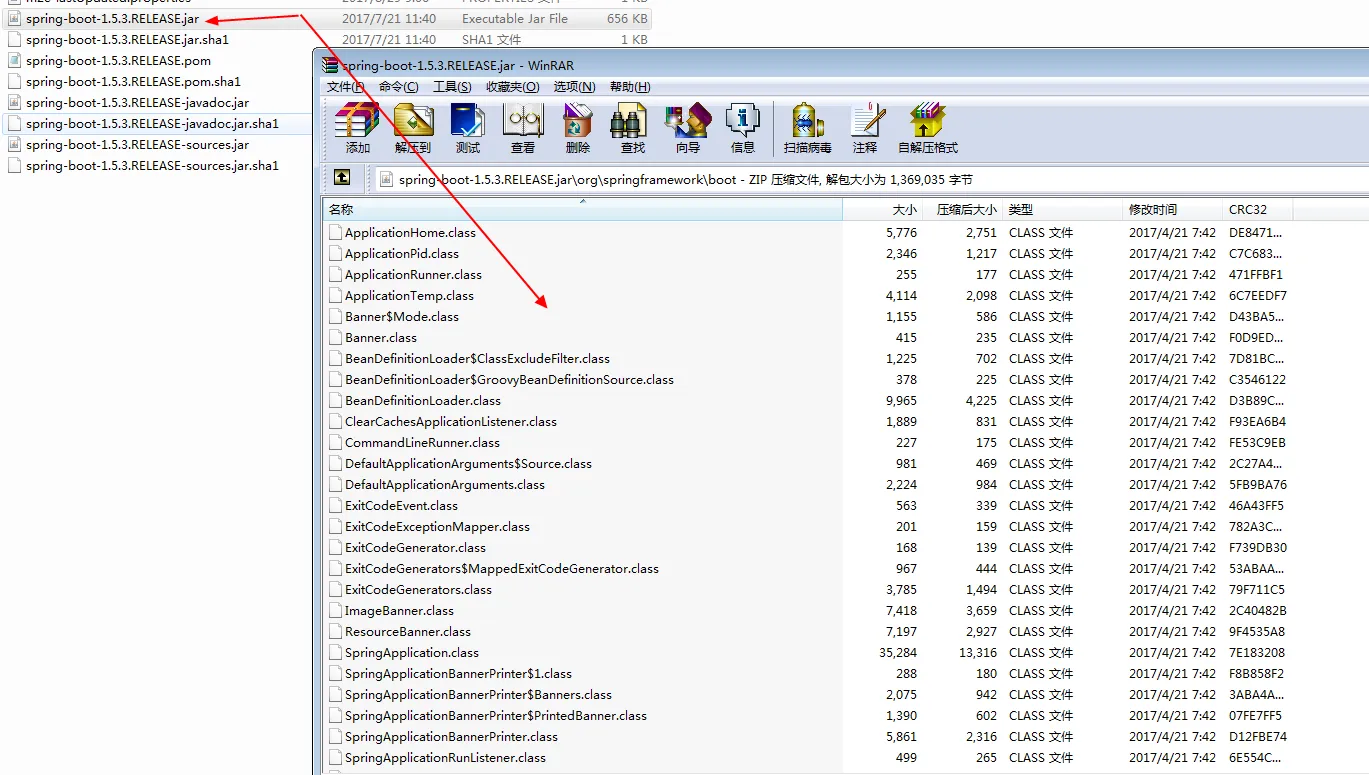Screen dimensions: 1369x775
Task: Select DefaultApplicationArguments$Source.class file name
Action: point(468,464)
